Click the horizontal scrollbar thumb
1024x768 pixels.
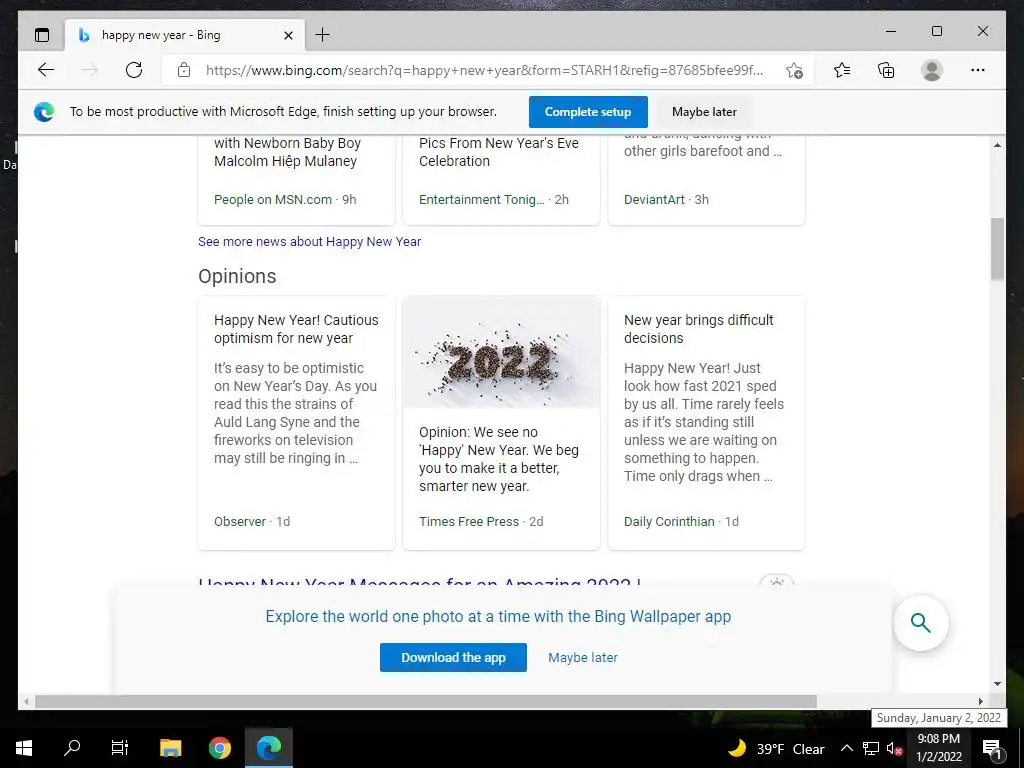[x=426, y=701]
